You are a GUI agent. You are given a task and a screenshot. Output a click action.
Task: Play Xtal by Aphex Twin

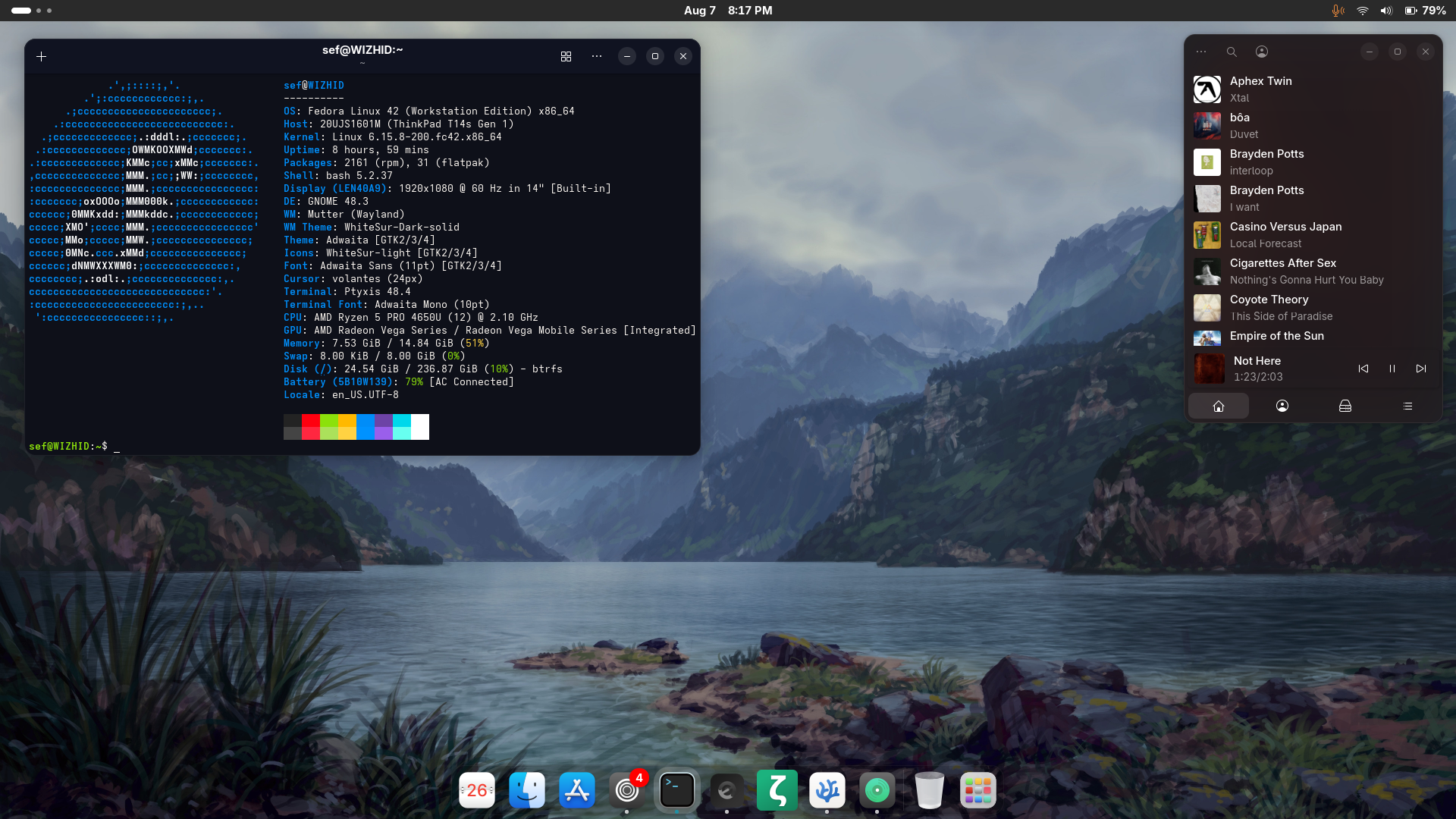click(x=1313, y=89)
